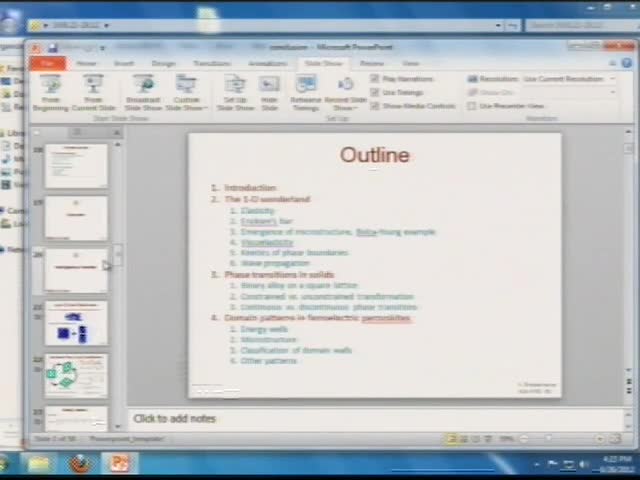This screenshot has height=480, width=640.
Task: Start slideshow From Beginning
Action: coord(50,91)
